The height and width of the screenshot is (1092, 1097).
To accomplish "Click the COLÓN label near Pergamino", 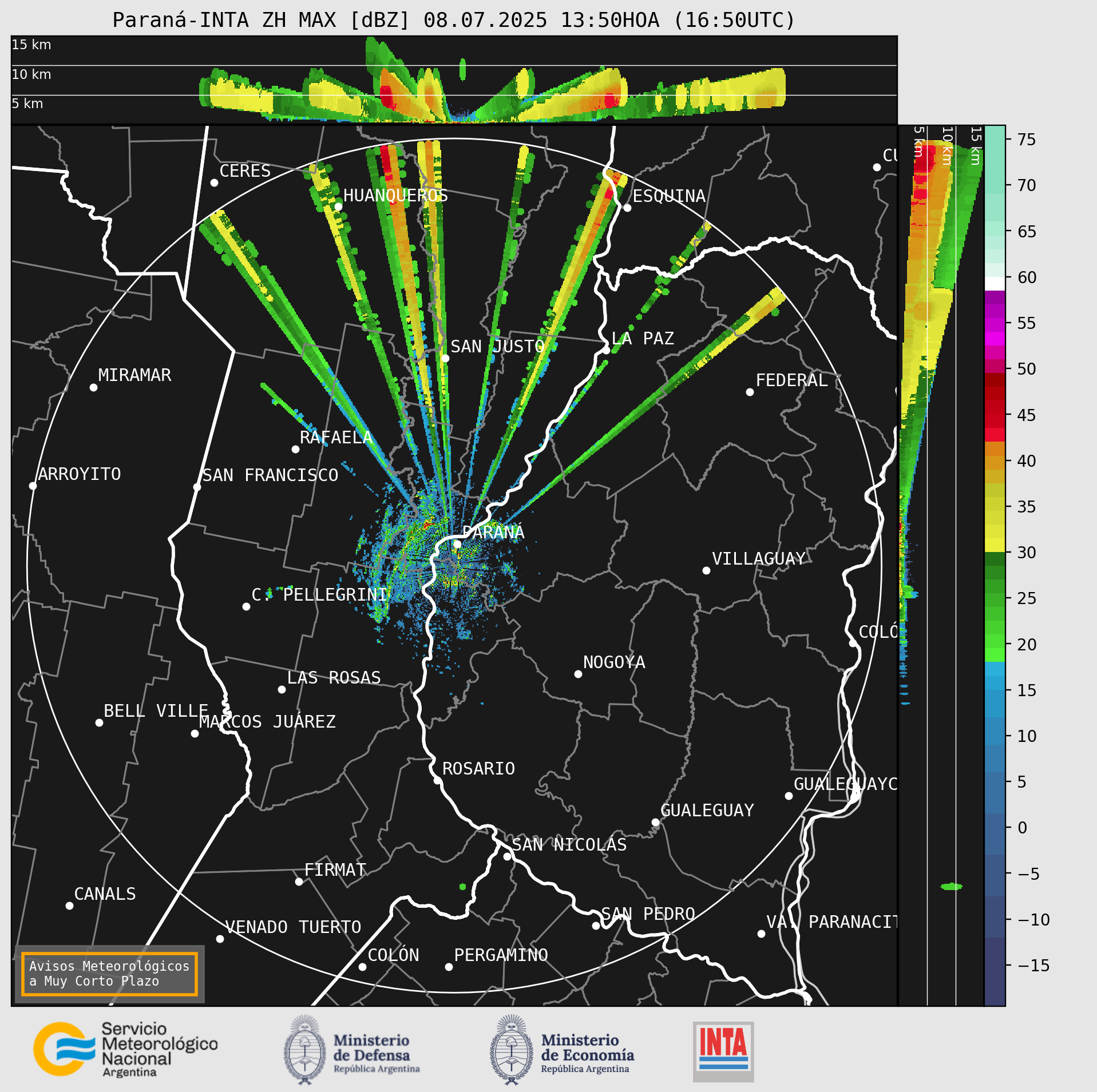I will click(393, 955).
